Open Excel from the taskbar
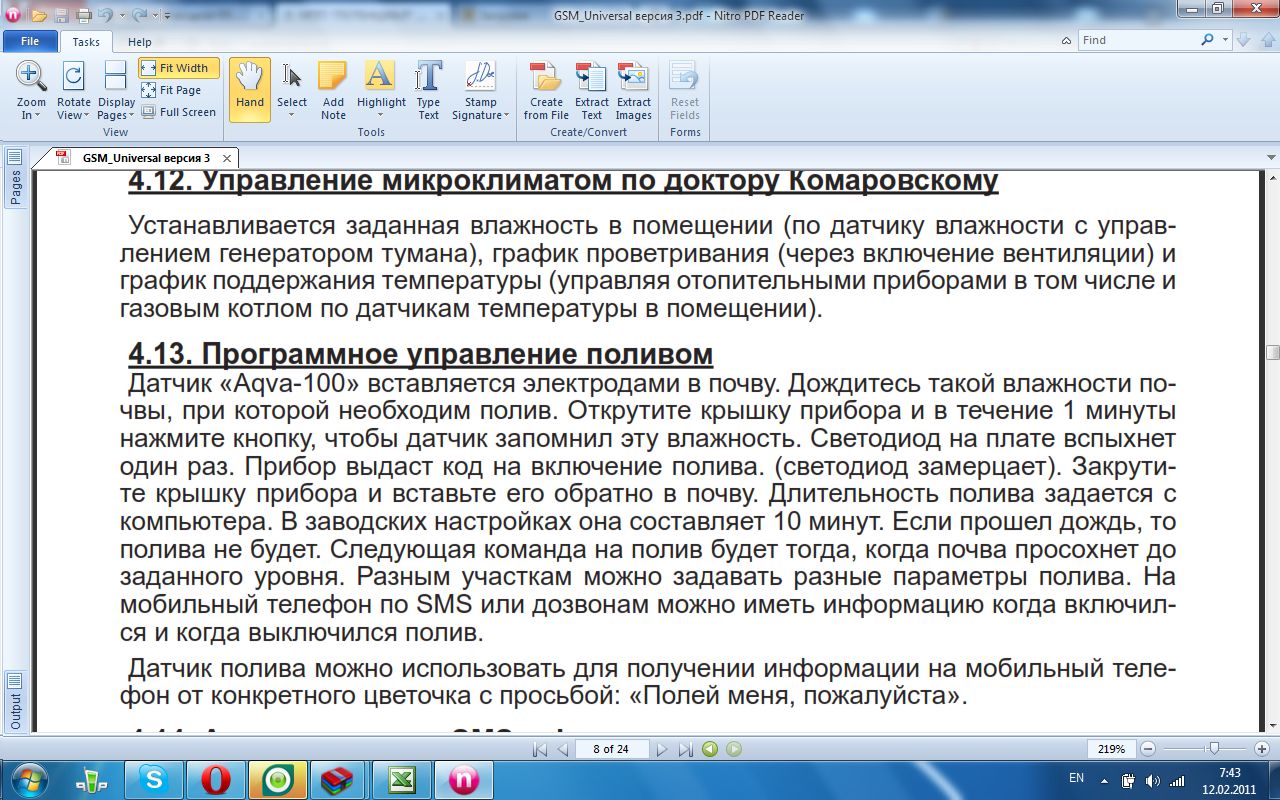 tap(402, 779)
